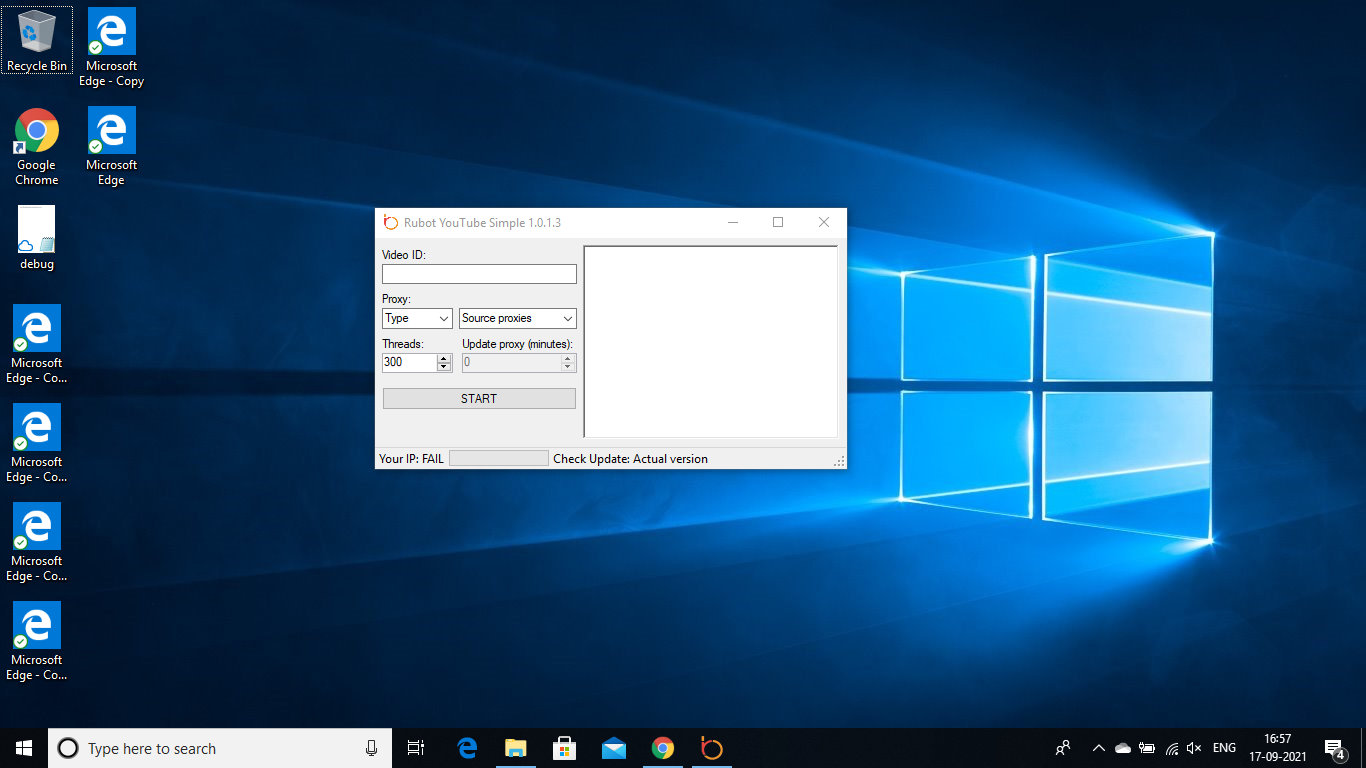Open Google Chrome from the taskbar

662,748
